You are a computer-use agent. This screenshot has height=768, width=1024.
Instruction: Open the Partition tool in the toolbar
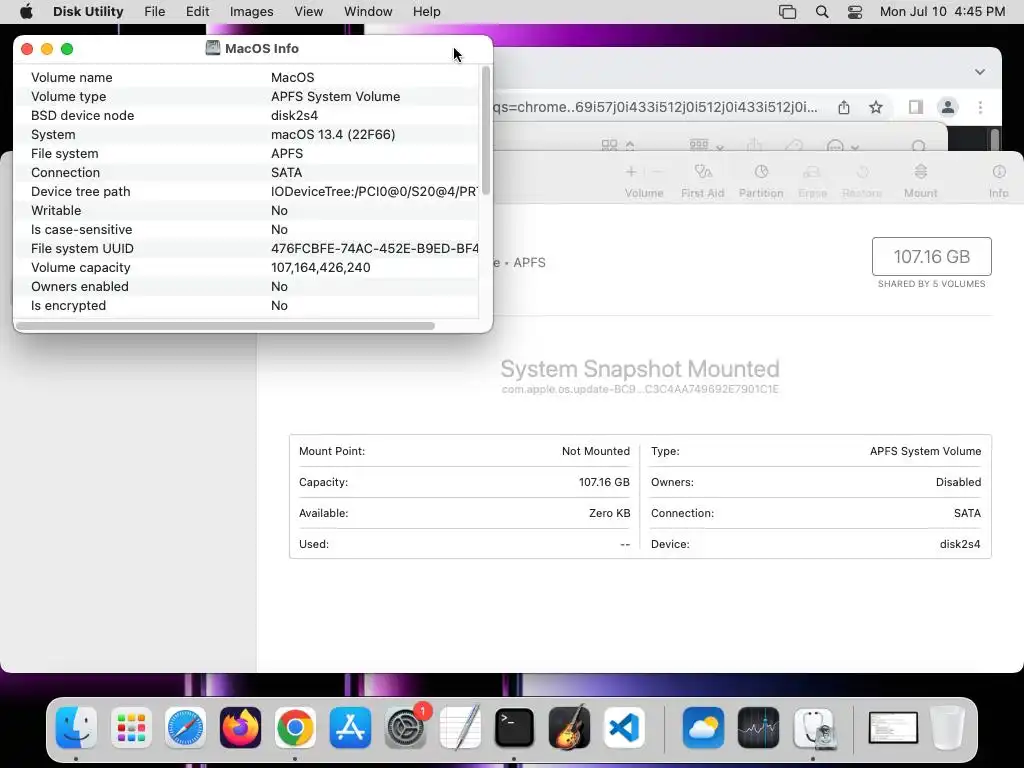click(761, 180)
